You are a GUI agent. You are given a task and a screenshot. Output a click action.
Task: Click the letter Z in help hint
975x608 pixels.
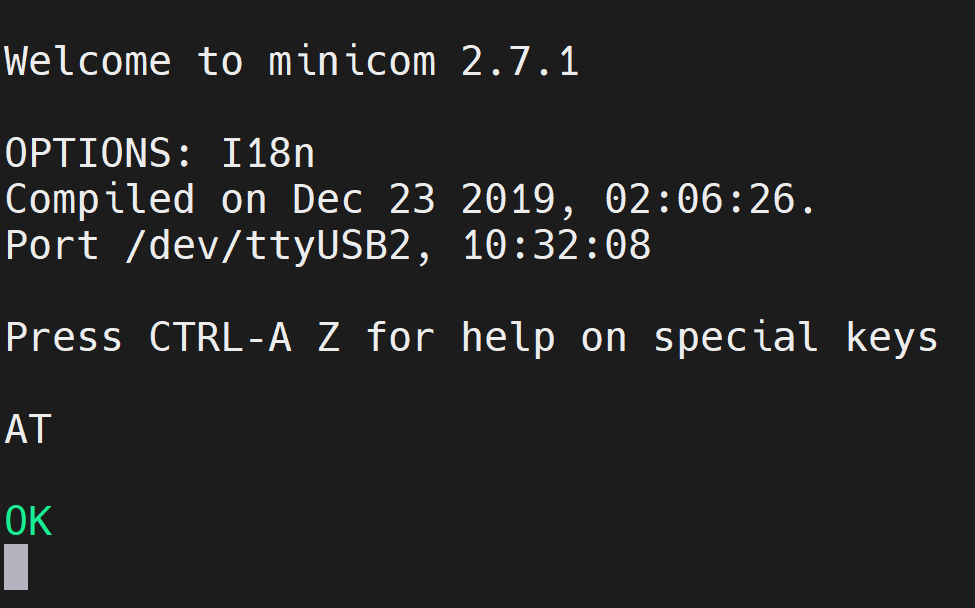pyautogui.click(x=329, y=337)
